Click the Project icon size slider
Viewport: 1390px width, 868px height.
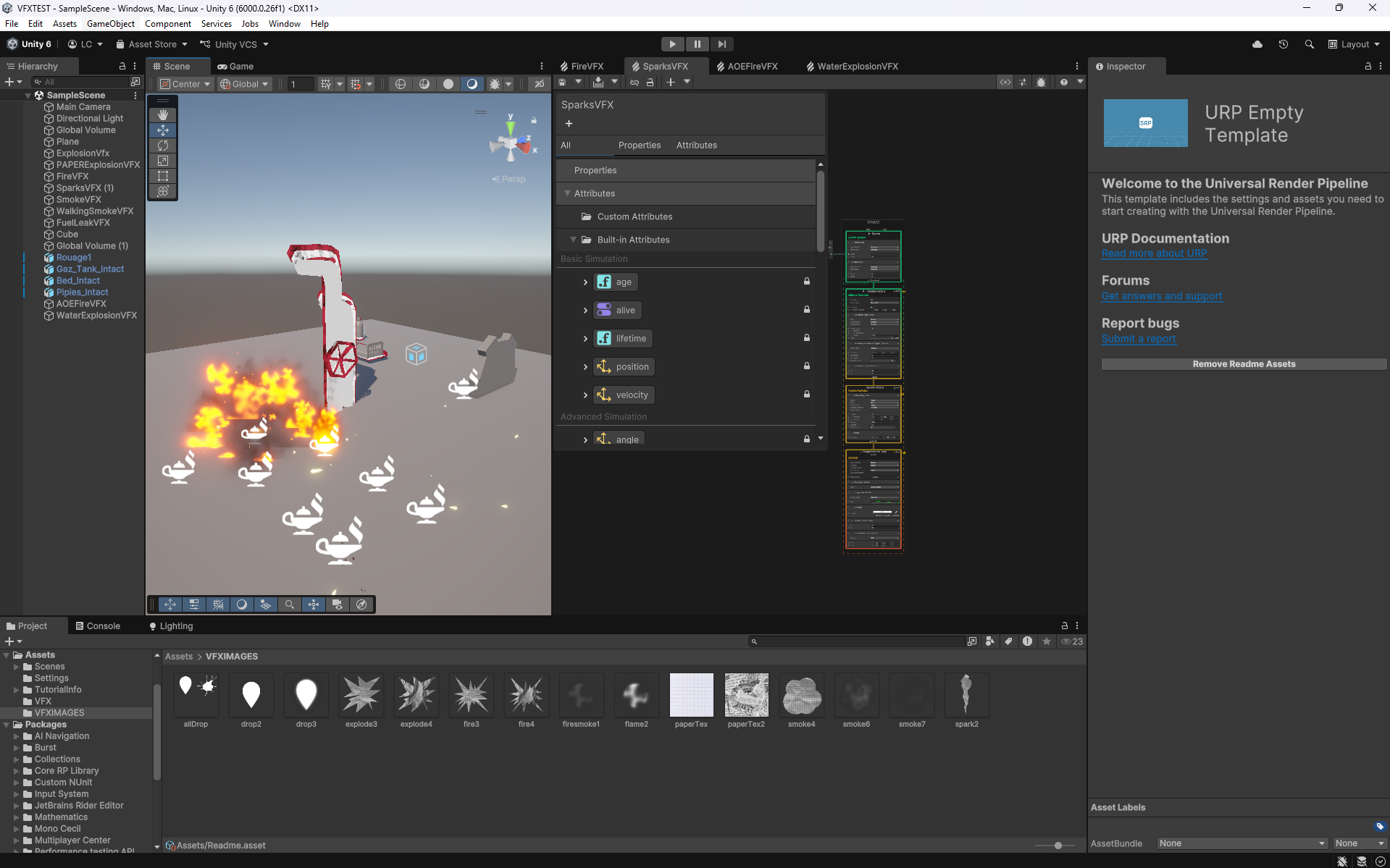tap(1058, 846)
